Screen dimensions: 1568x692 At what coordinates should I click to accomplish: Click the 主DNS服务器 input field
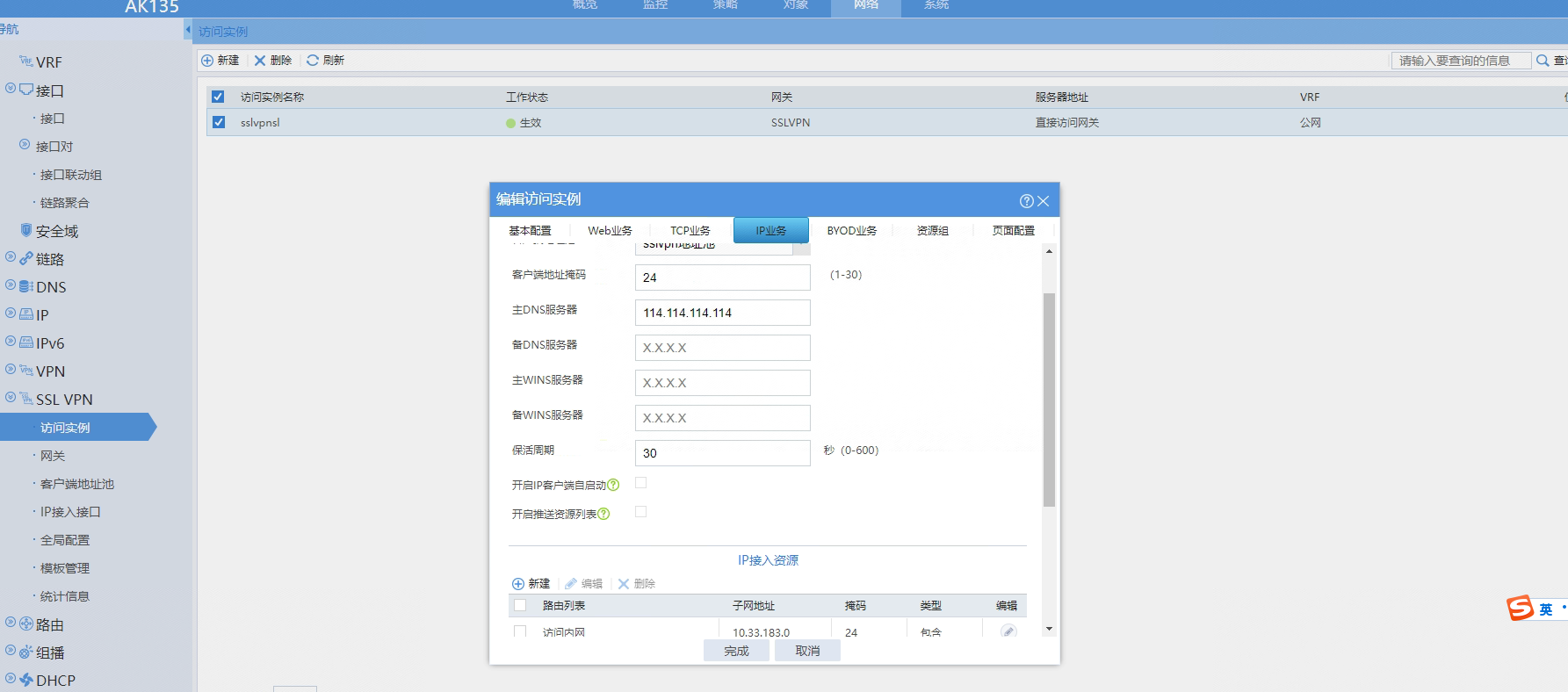pyautogui.click(x=723, y=313)
